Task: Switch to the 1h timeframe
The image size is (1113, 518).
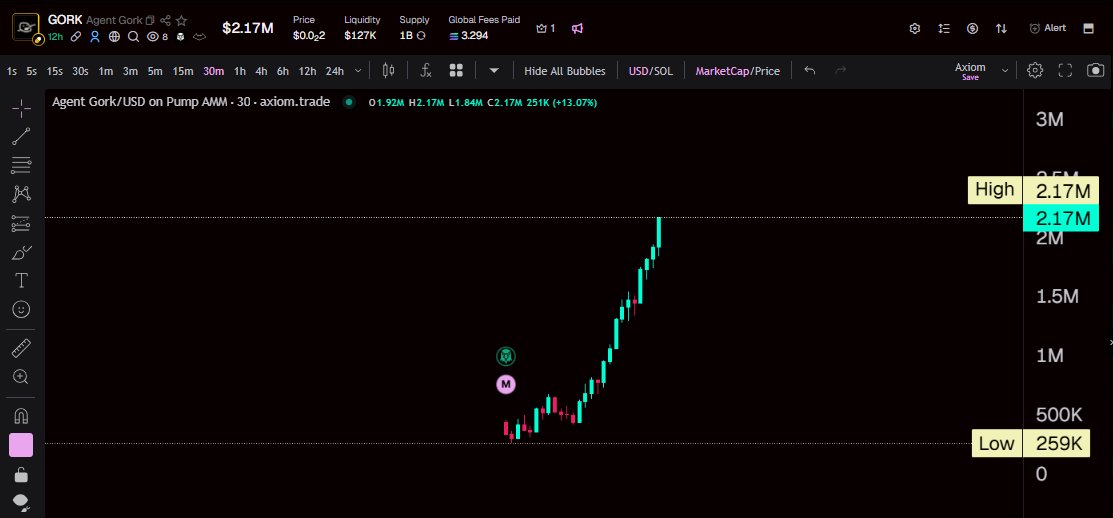Action: coord(240,71)
